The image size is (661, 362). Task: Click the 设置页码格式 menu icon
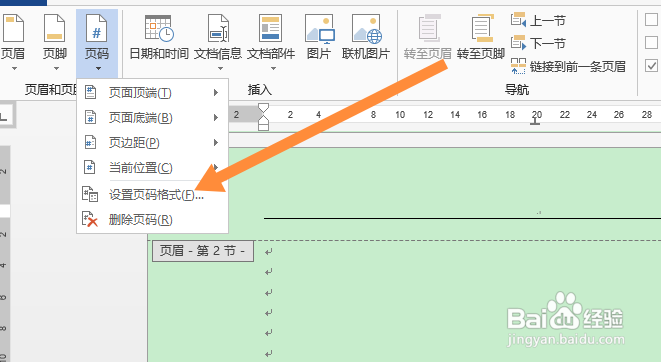(90, 194)
